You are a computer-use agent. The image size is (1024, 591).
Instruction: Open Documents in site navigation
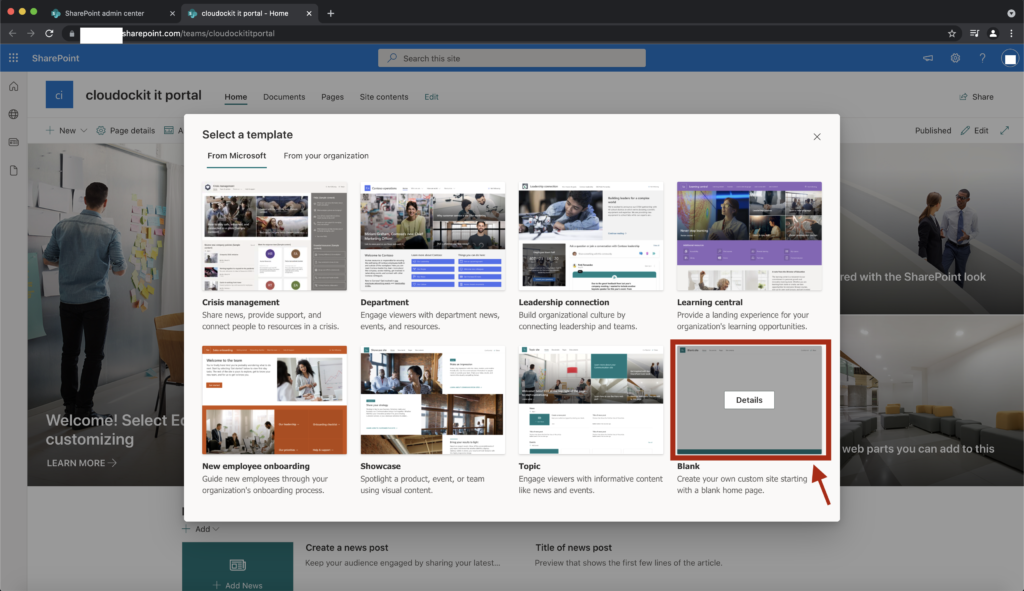coord(284,97)
